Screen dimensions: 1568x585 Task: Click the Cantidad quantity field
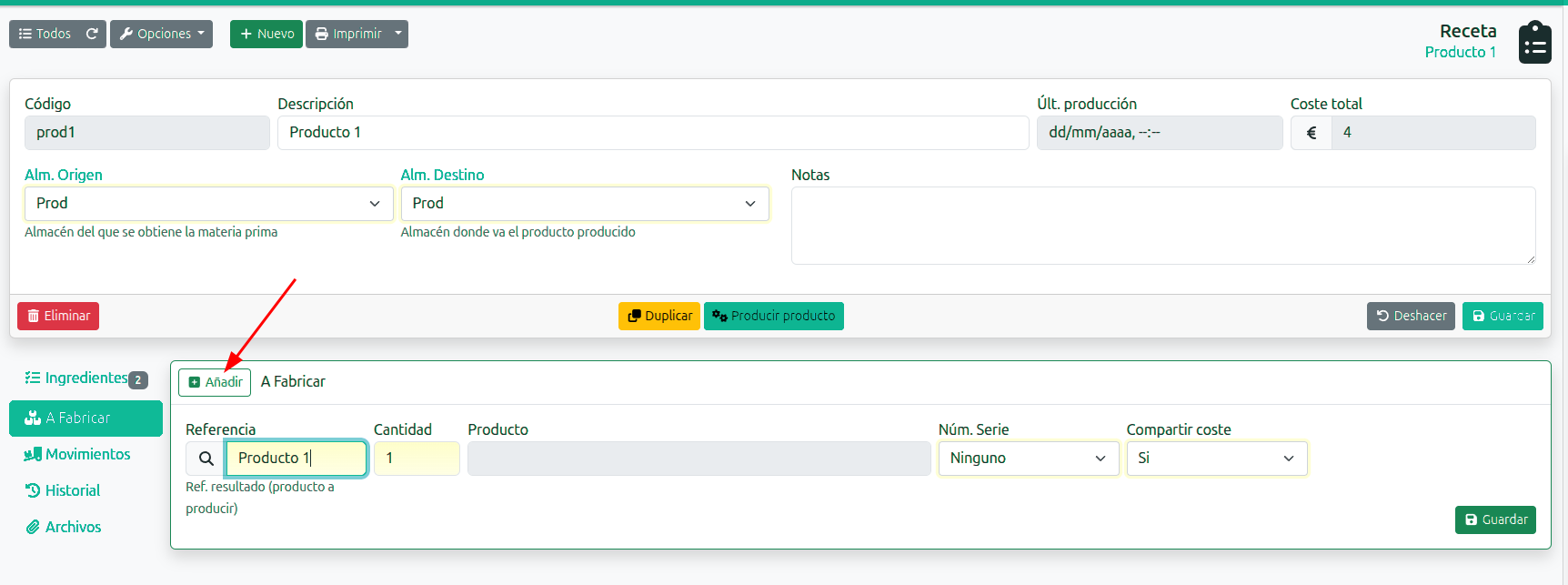(x=417, y=459)
